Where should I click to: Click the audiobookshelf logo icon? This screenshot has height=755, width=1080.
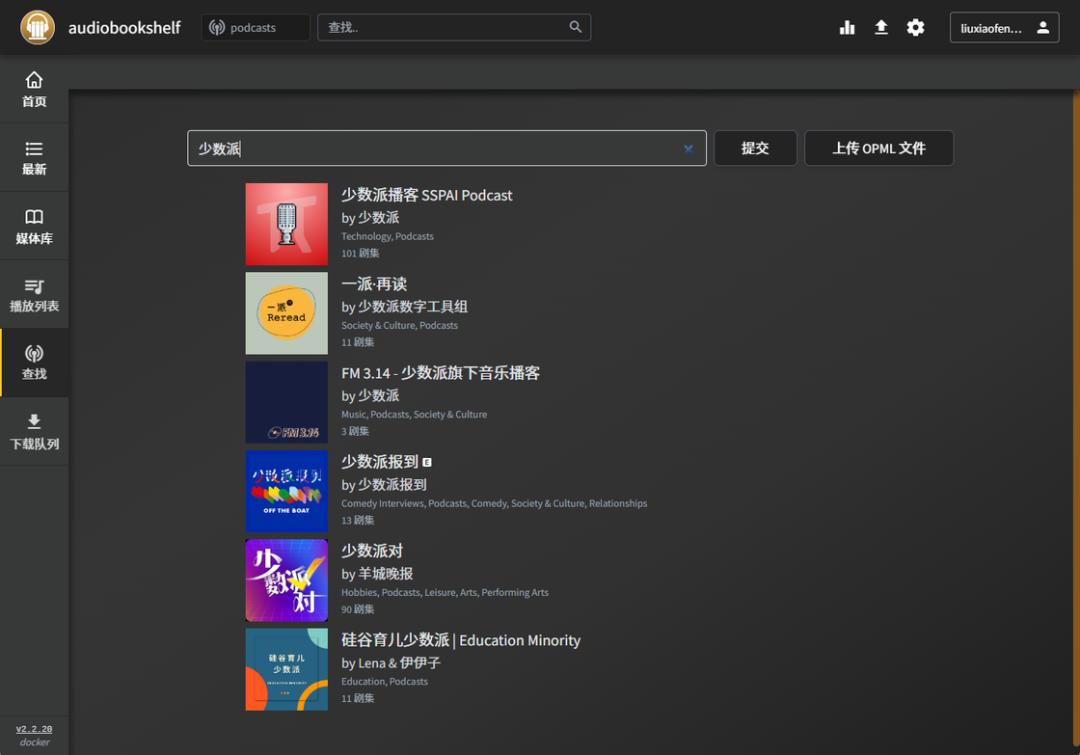(x=37, y=28)
